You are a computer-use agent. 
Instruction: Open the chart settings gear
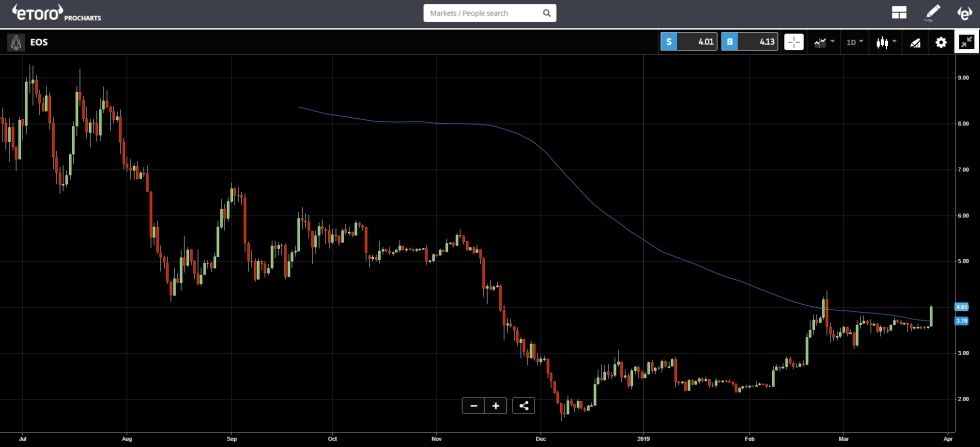[x=940, y=42]
